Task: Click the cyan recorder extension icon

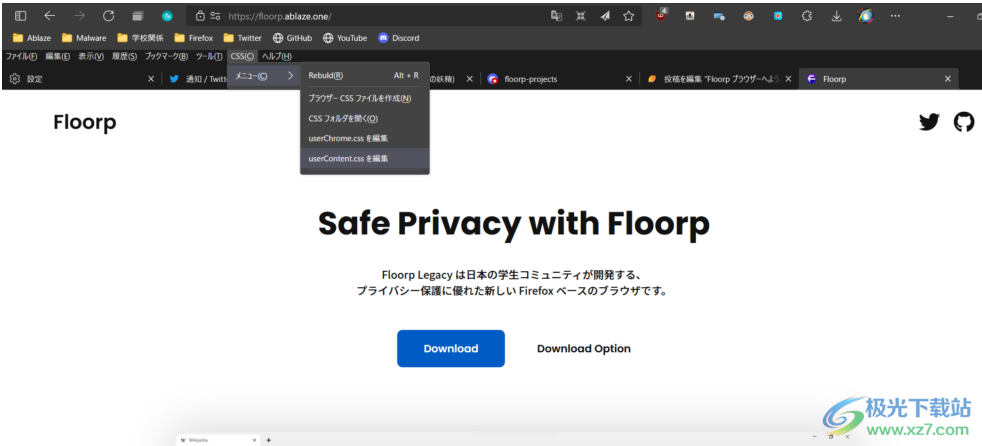Action: (x=778, y=16)
